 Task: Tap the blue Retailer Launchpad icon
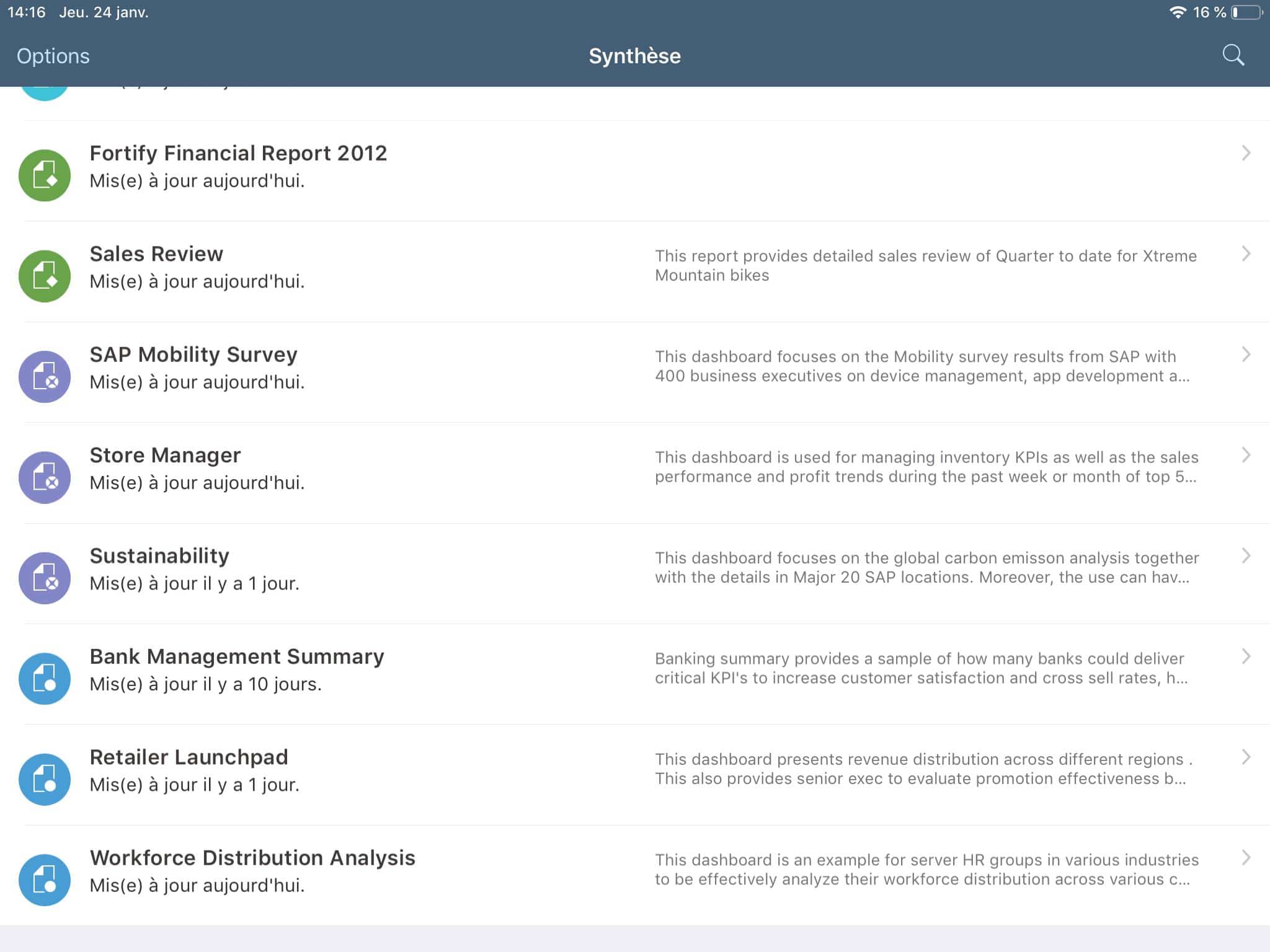pos(45,779)
